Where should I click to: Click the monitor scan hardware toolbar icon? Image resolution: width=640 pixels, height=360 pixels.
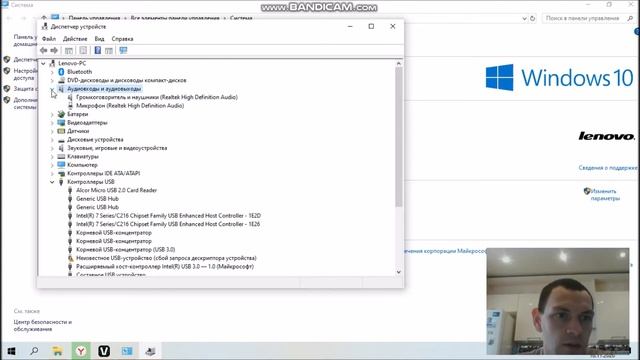123,50
